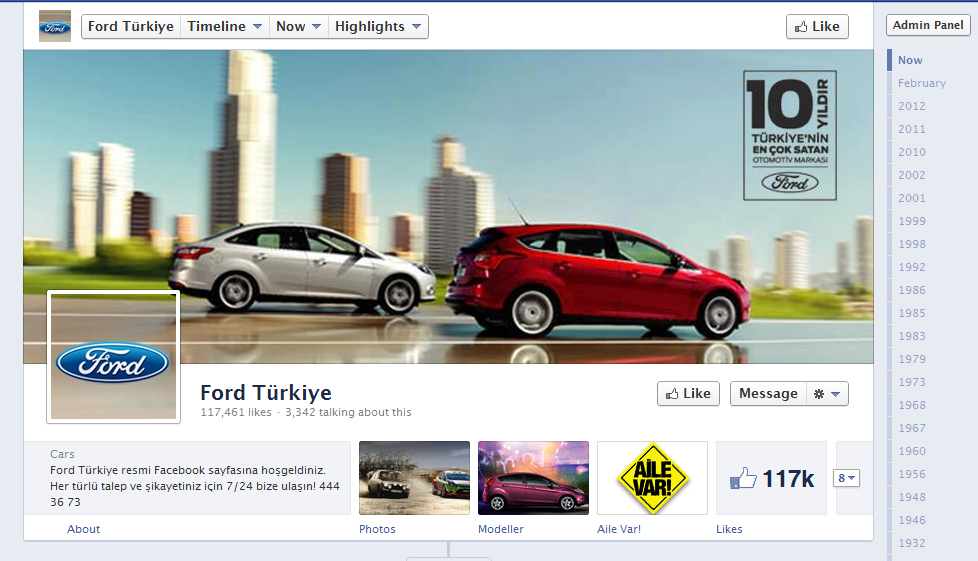Expand the Now dropdown in header
The height and width of the screenshot is (561, 978).
point(299,27)
